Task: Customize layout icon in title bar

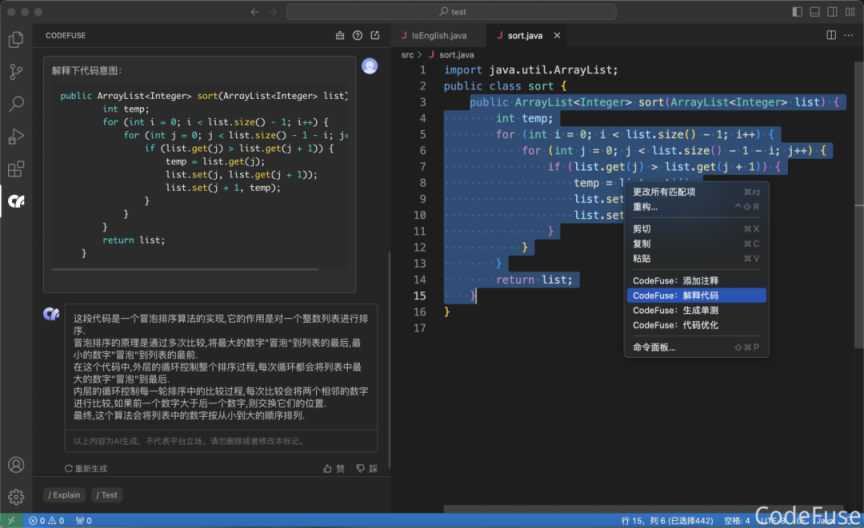Action: [850, 12]
